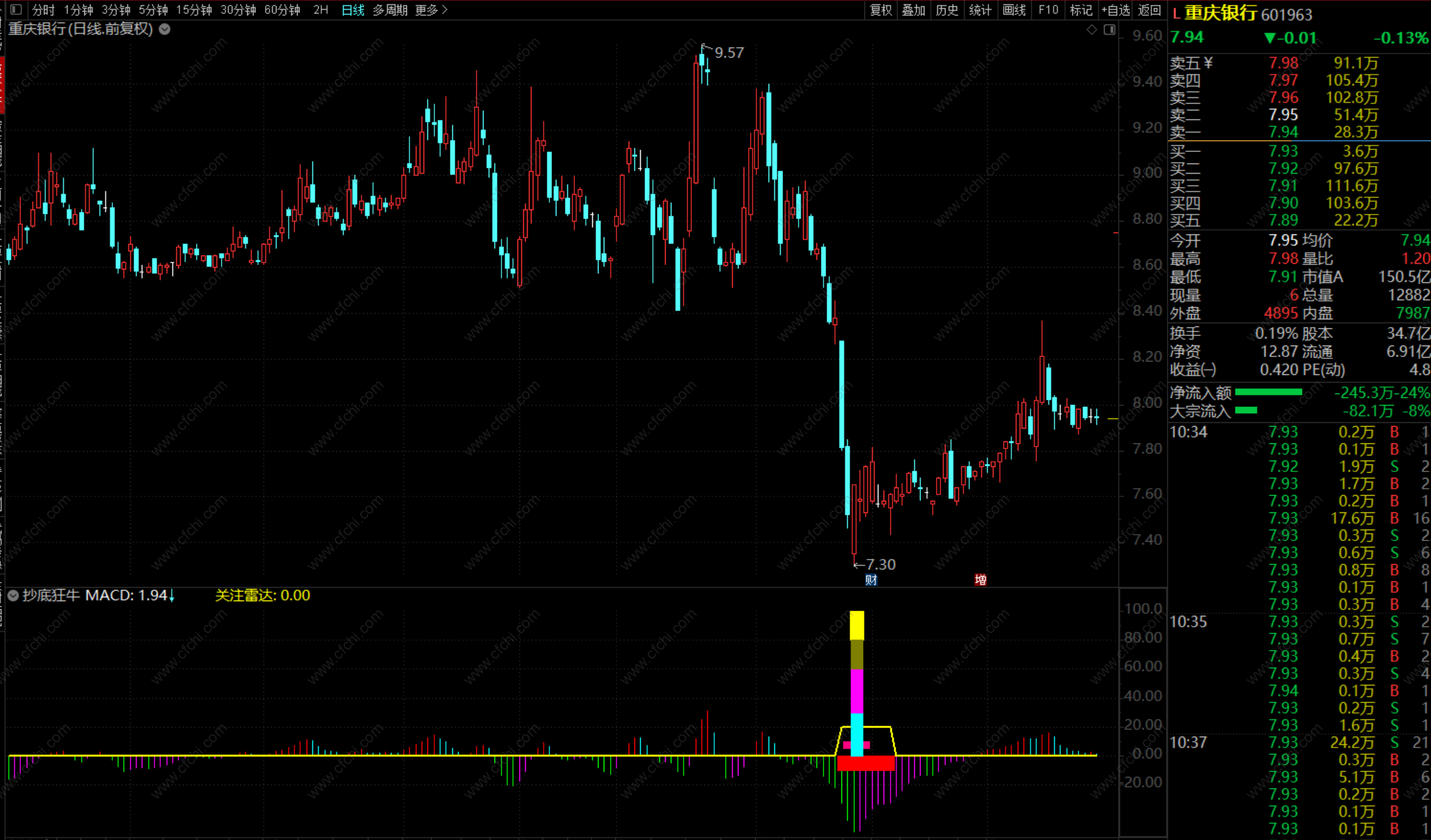Open the F10 company info
The height and width of the screenshot is (840, 1431).
(x=1048, y=10)
